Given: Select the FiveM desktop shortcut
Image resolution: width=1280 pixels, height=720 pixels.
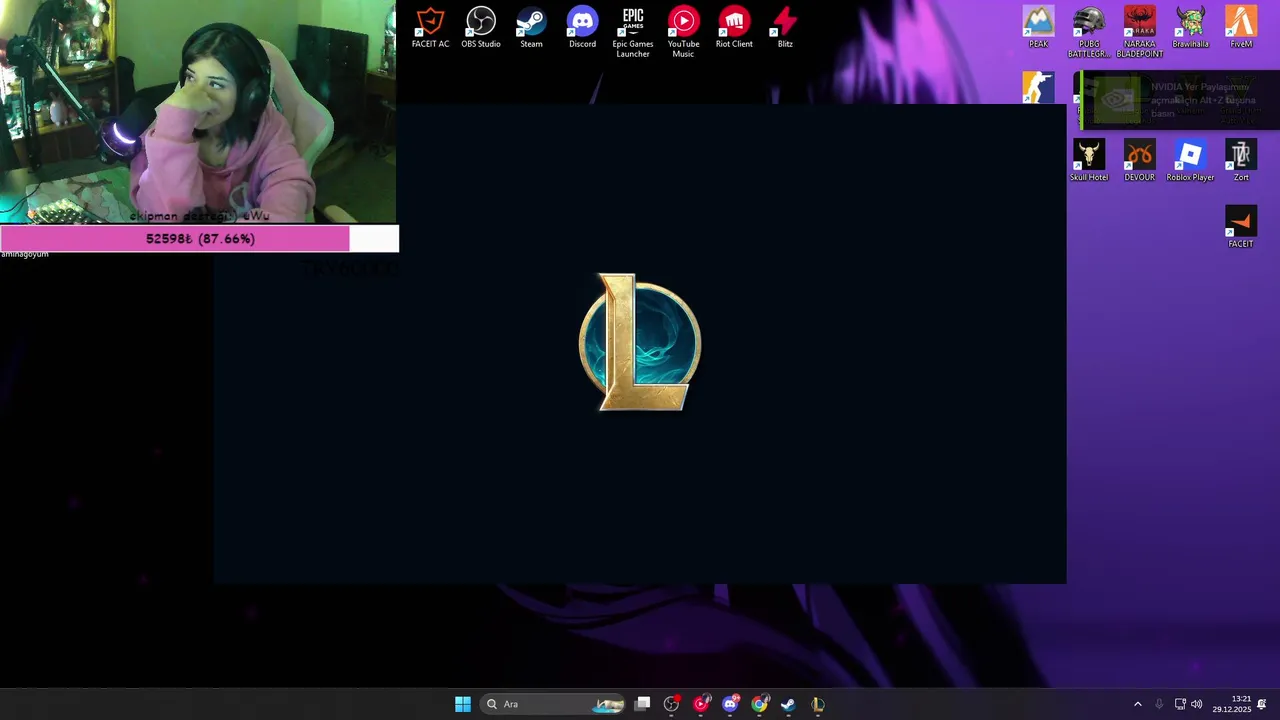Looking at the screenshot, I should (1241, 28).
